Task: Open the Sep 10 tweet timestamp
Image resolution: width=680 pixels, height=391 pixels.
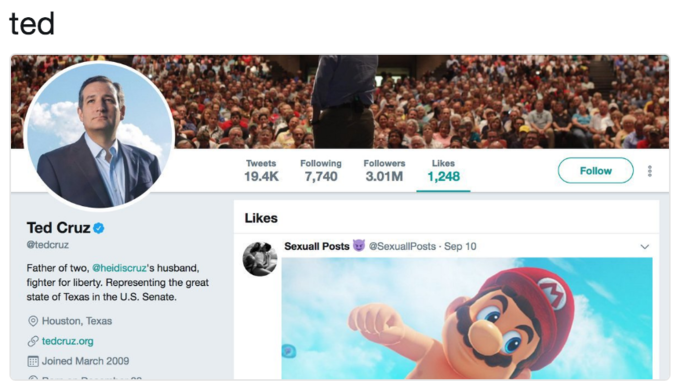Action: click(460, 246)
